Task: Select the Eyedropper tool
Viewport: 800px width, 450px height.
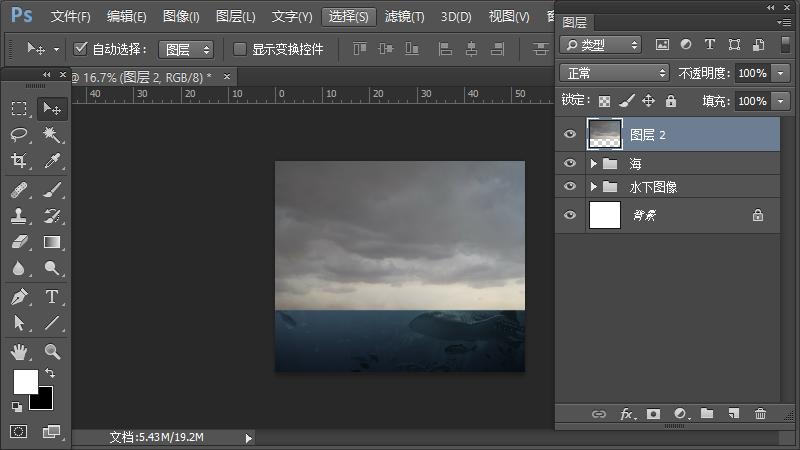Action: coord(52,161)
